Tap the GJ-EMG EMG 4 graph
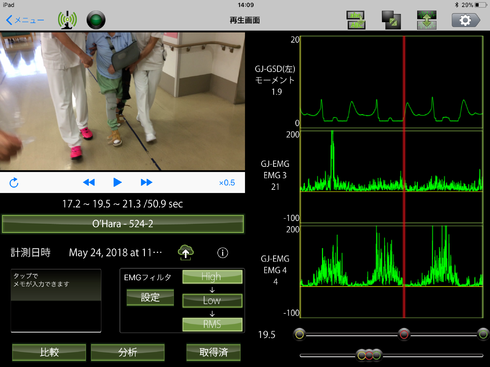 tap(391, 272)
